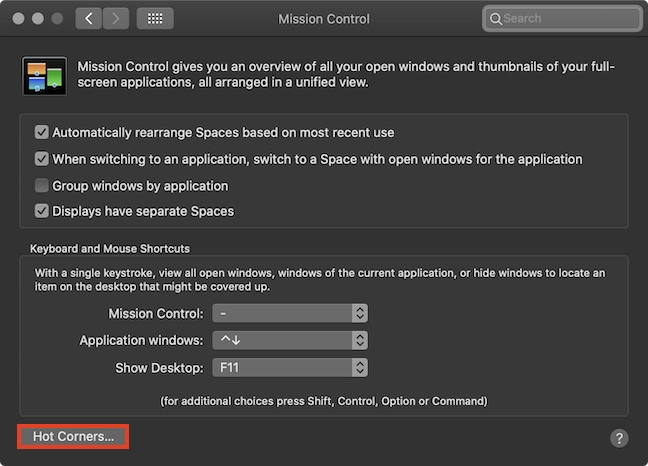The image size is (648, 466).
Task: Click the additional choices hint text
Action: coord(324,401)
